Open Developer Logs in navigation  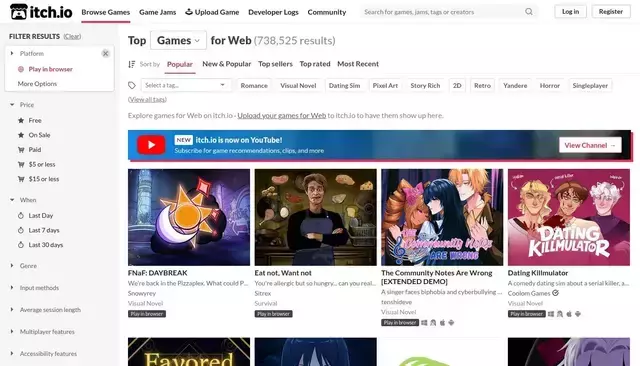point(273,12)
